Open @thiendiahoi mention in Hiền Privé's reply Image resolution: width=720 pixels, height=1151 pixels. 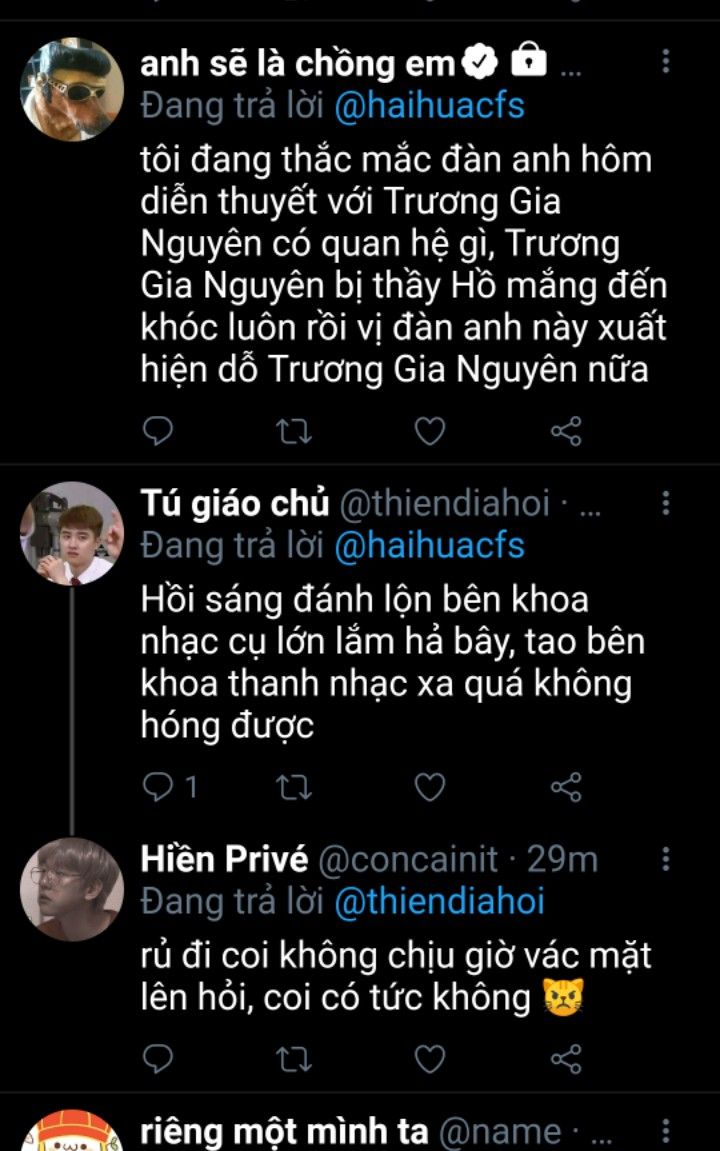point(439,901)
